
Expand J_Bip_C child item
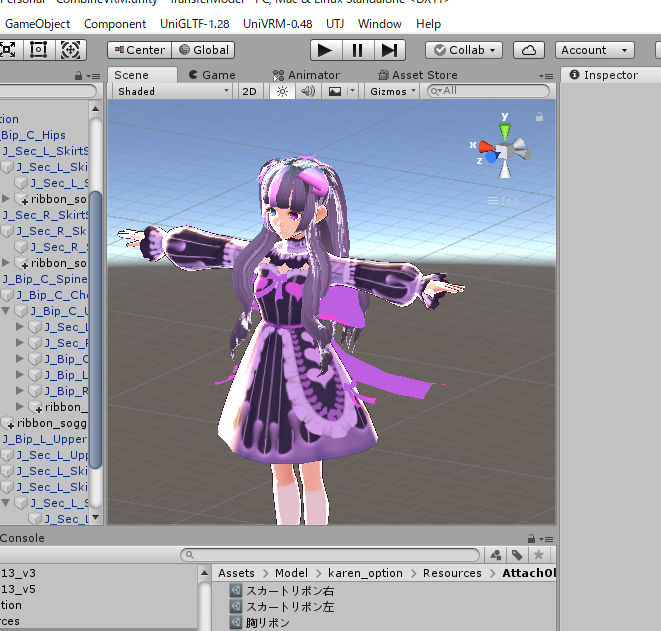coord(20,359)
